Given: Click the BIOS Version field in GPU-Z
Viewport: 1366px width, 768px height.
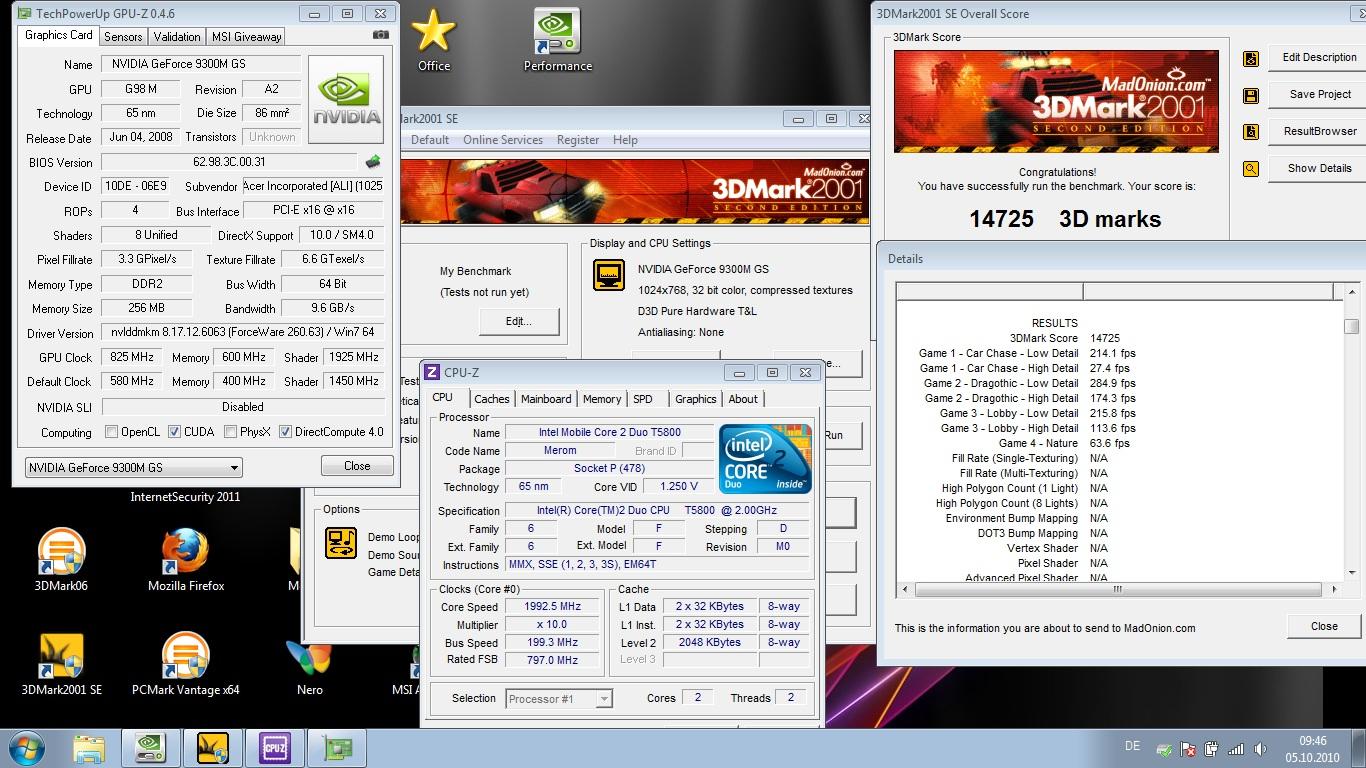Looking at the screenshot, I should click(x=229, y=162).
